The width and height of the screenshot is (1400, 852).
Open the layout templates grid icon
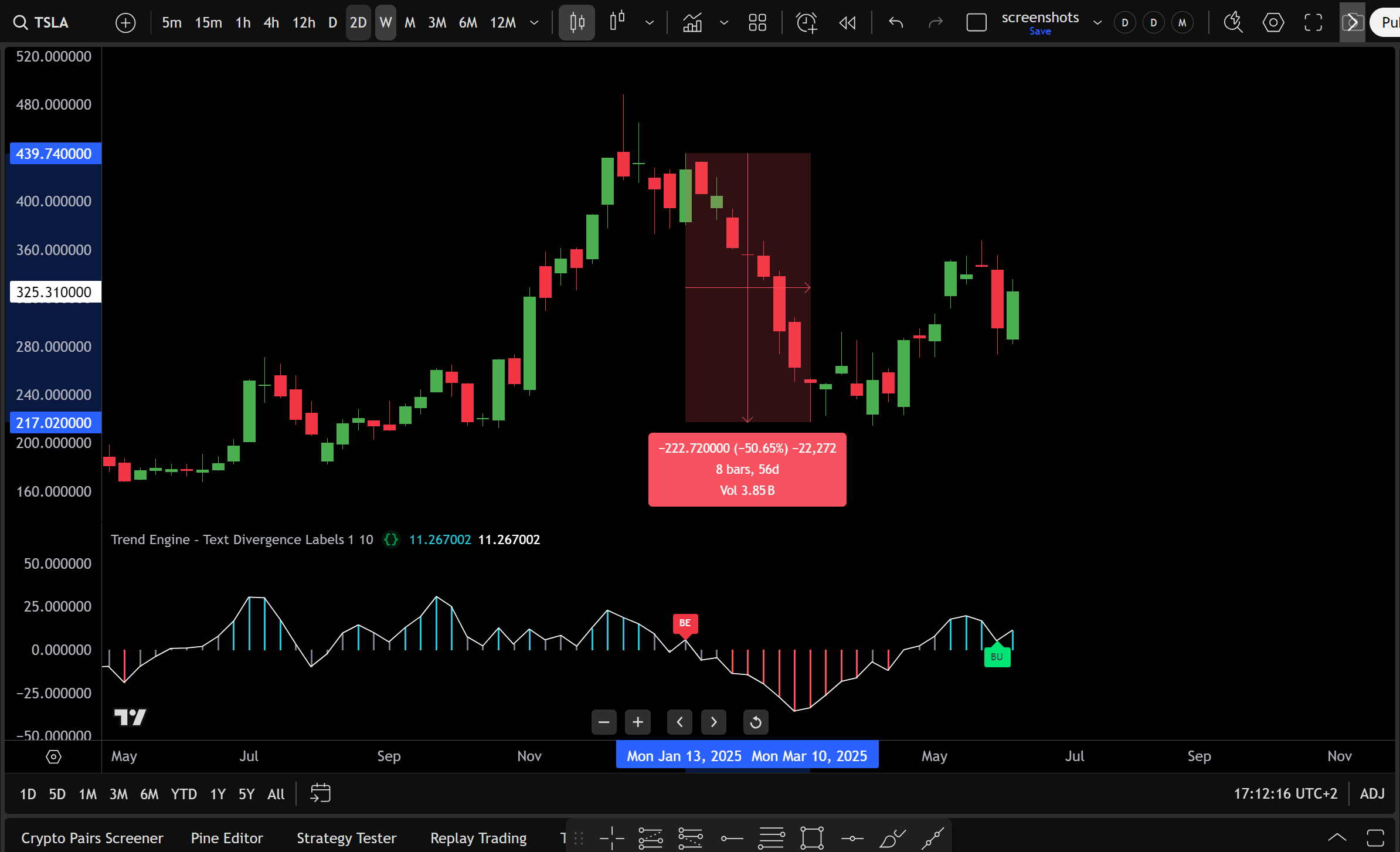(x=757, y=23)
